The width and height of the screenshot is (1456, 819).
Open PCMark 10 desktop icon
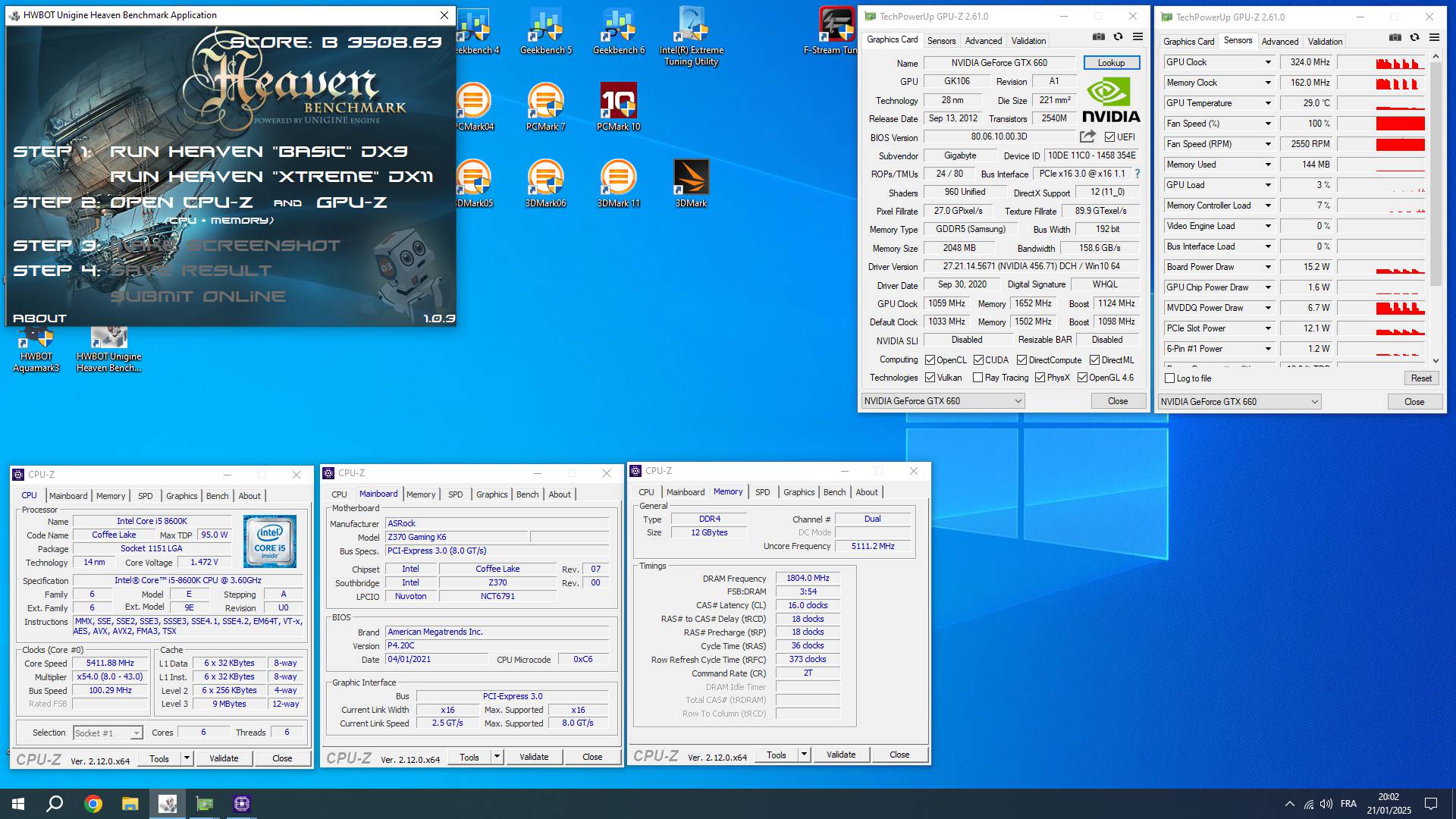coord(619,106)
